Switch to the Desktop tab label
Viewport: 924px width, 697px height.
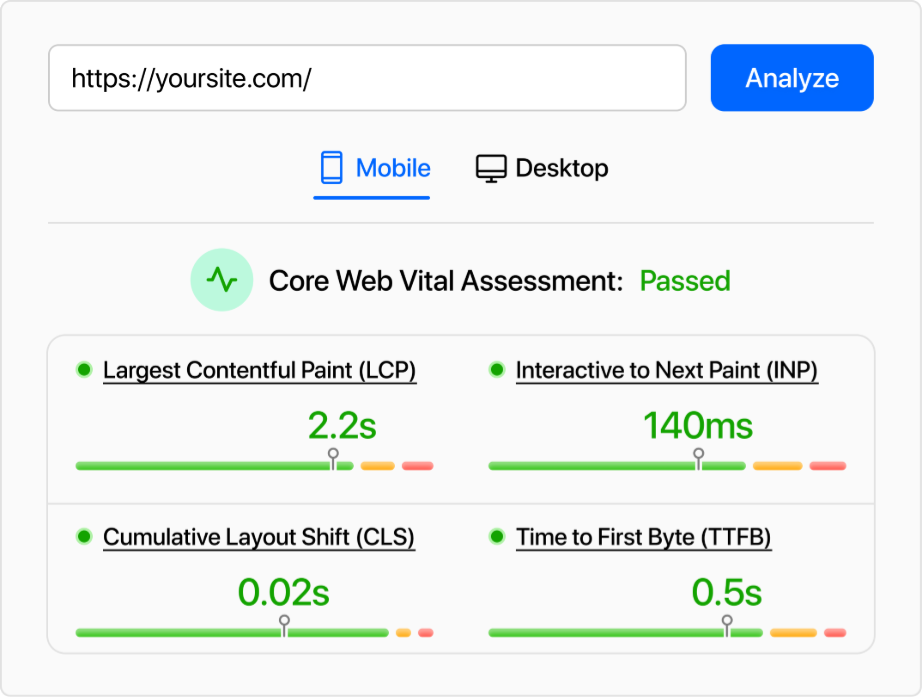[x=561, y=168]
